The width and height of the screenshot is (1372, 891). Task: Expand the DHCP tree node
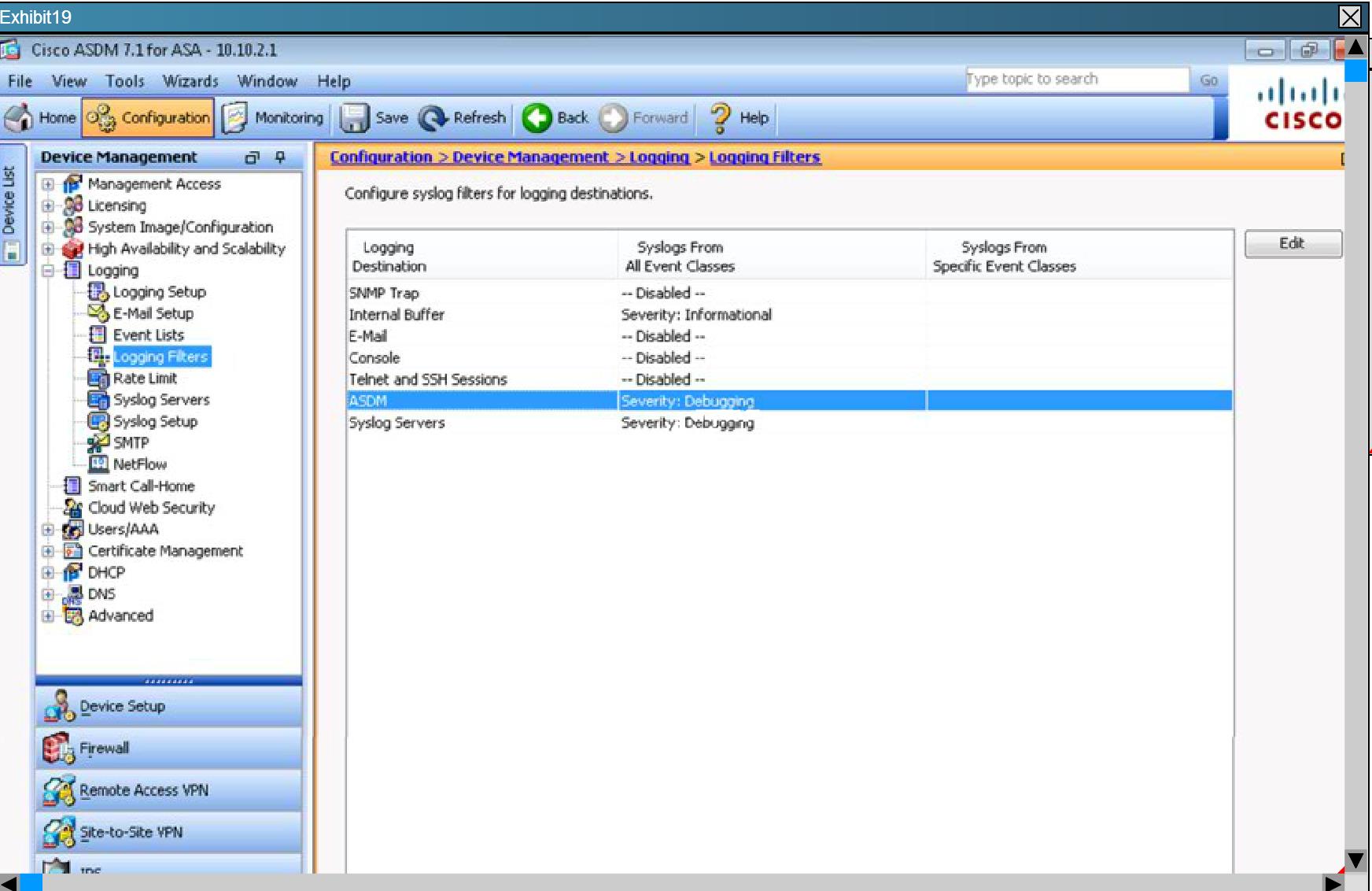click(x=48, y=573)
